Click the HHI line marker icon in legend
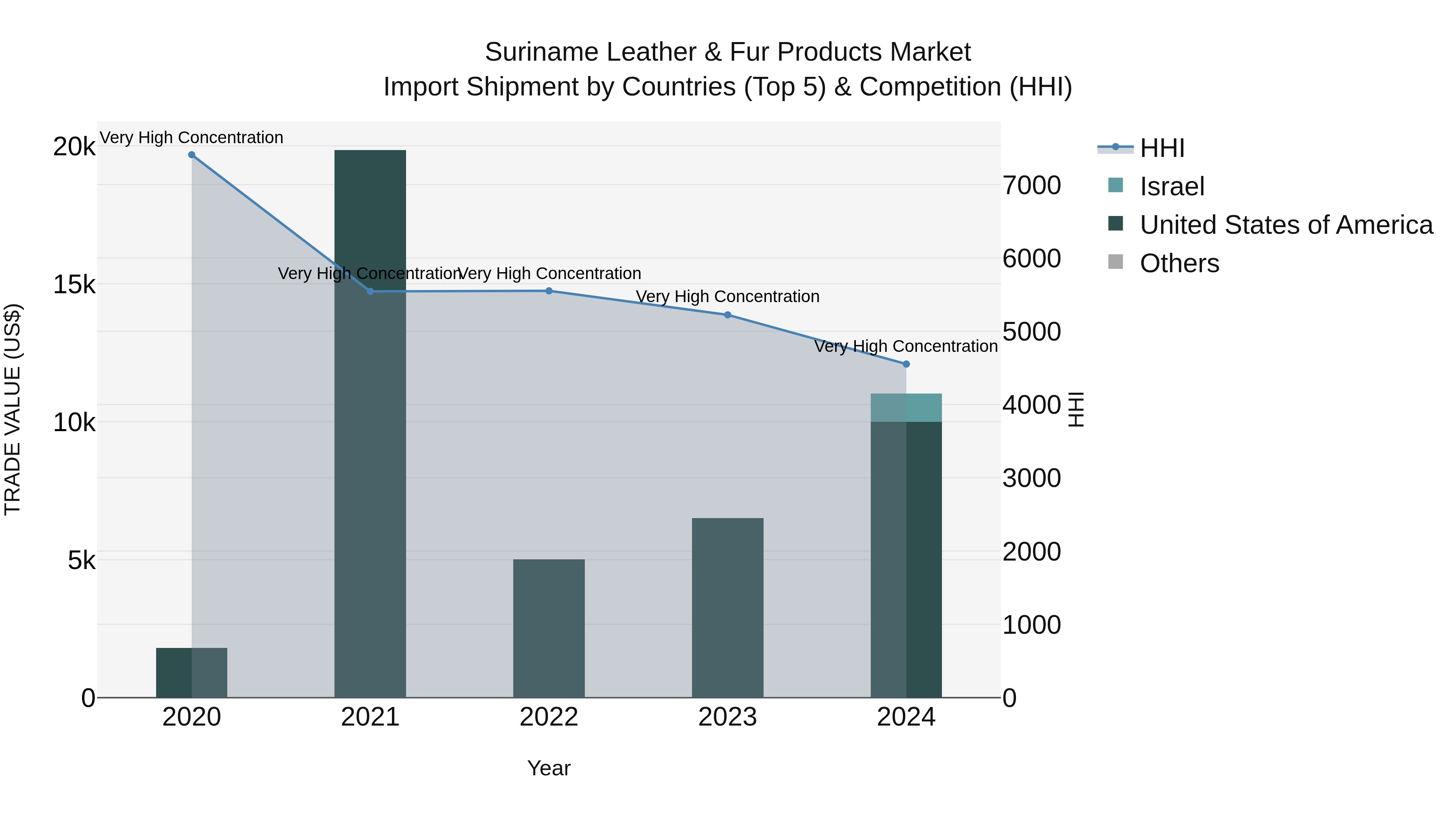Screen dimensions: 1456x819 click(x=1115, y=147)
